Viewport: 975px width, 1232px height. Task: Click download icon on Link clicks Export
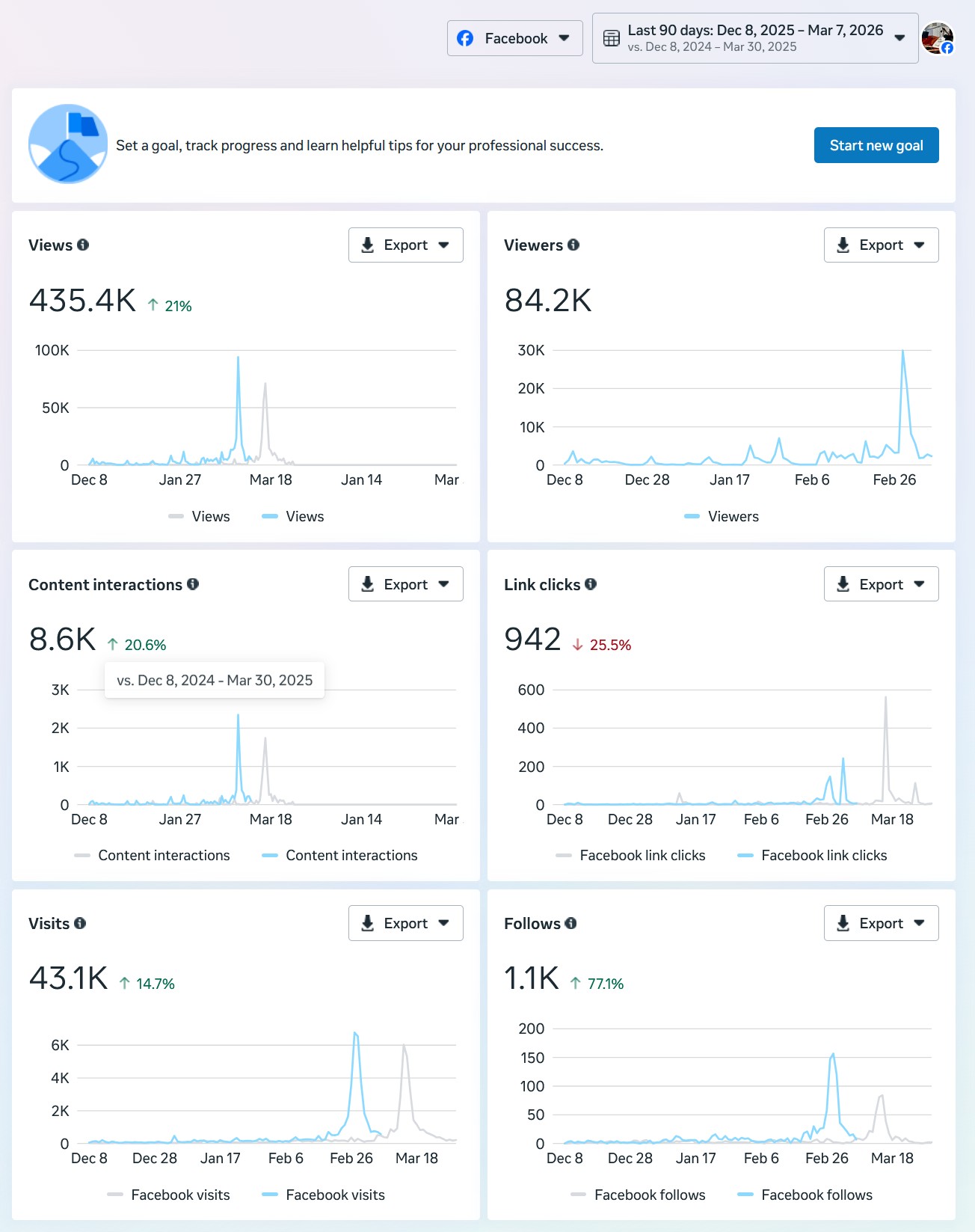tap(843, 584)
